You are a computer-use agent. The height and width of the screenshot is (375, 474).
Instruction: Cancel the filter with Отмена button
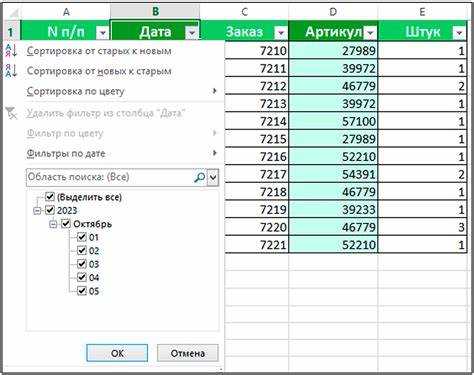188,353
